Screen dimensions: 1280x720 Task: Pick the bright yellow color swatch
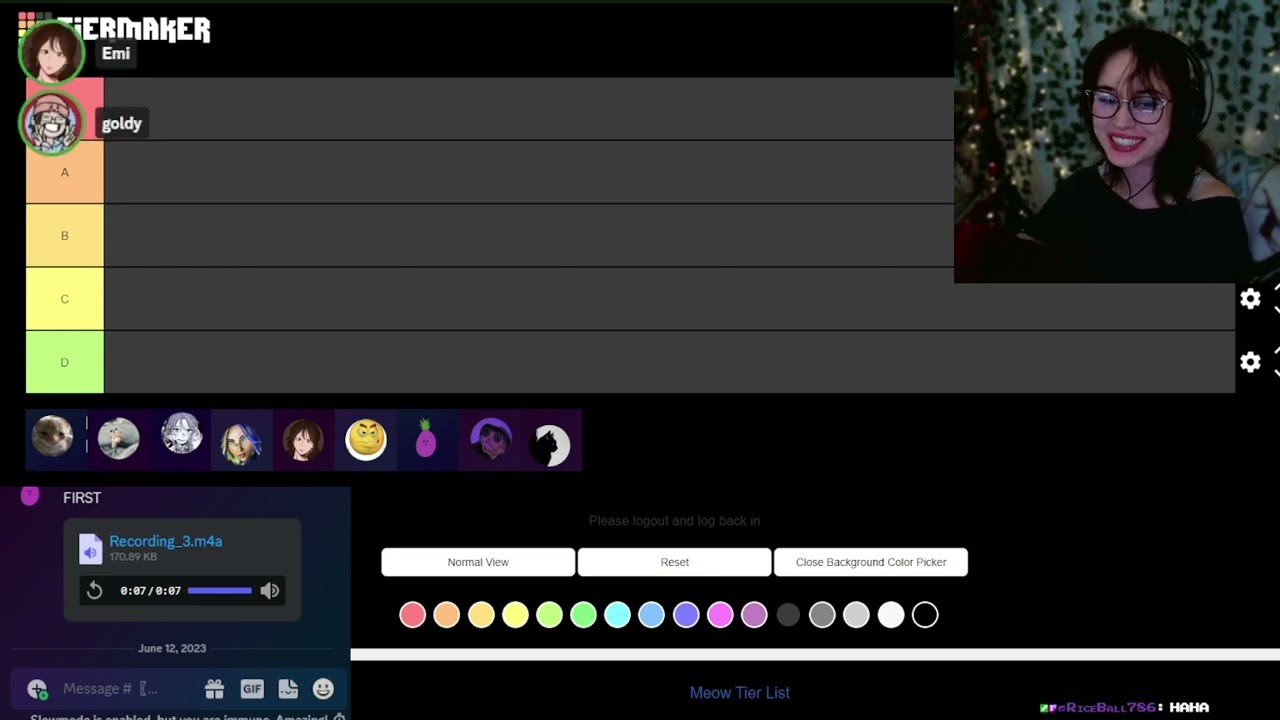pyautogui.click(x=515, y=615)
